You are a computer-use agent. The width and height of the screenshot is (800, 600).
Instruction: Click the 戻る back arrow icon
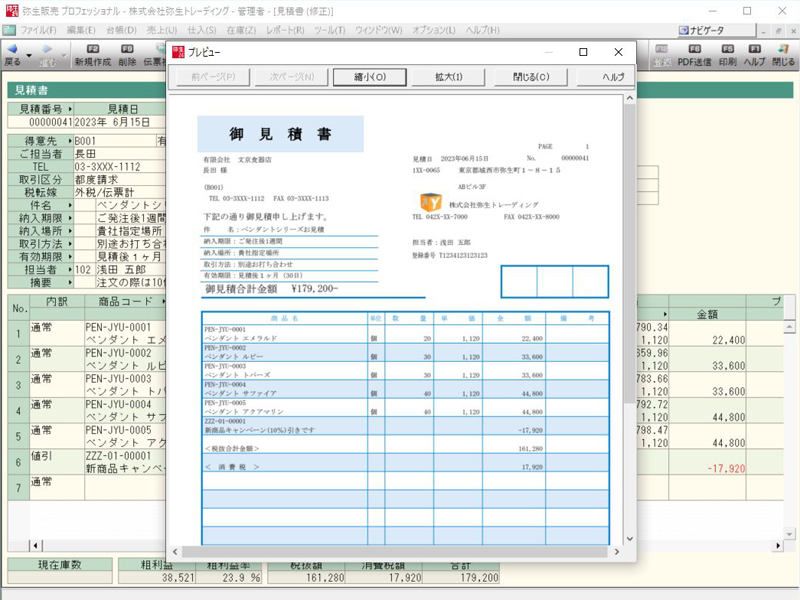tap(12, 49)
